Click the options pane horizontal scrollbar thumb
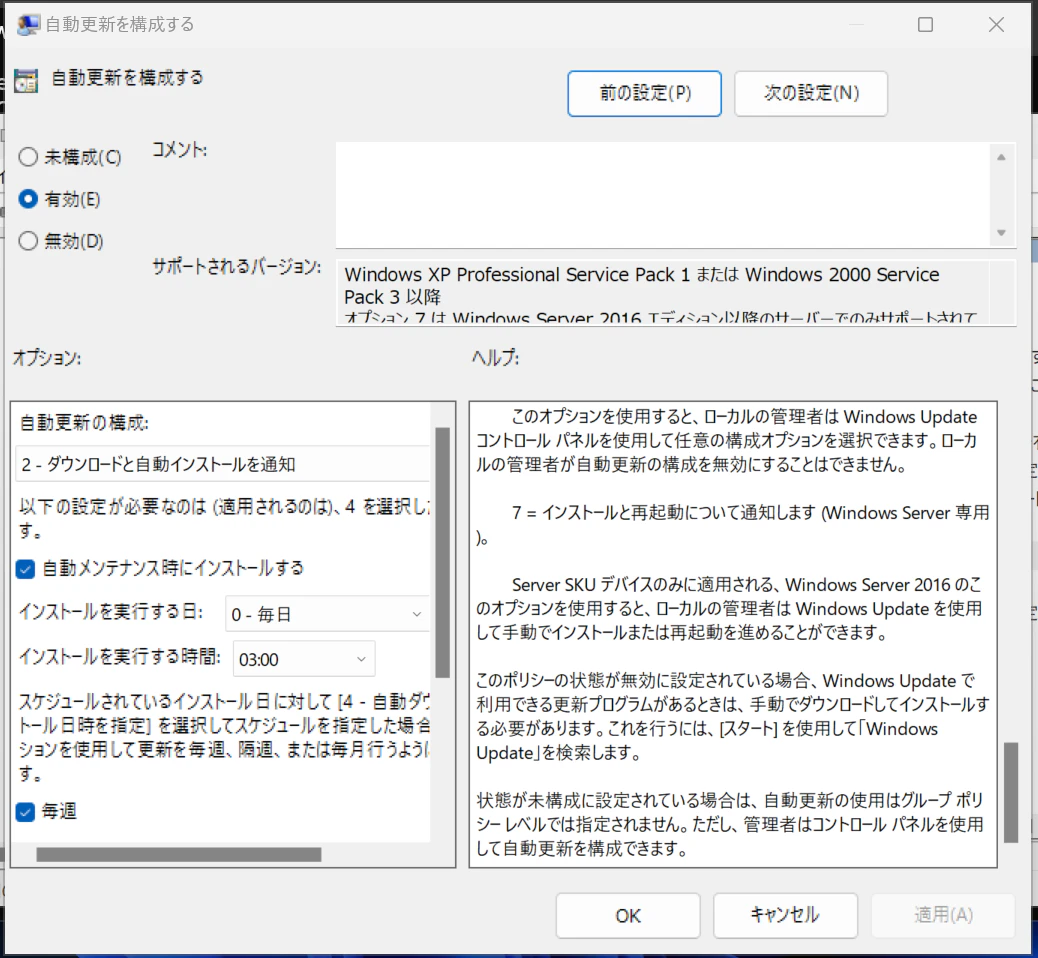 click(179, 855)
